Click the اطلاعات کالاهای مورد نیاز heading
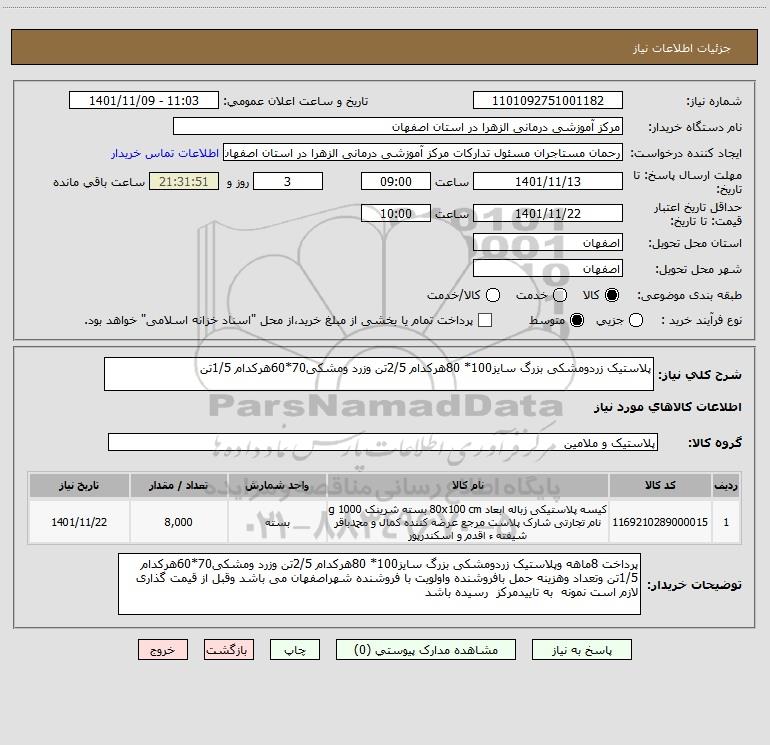770x745 pixels. 667,407
